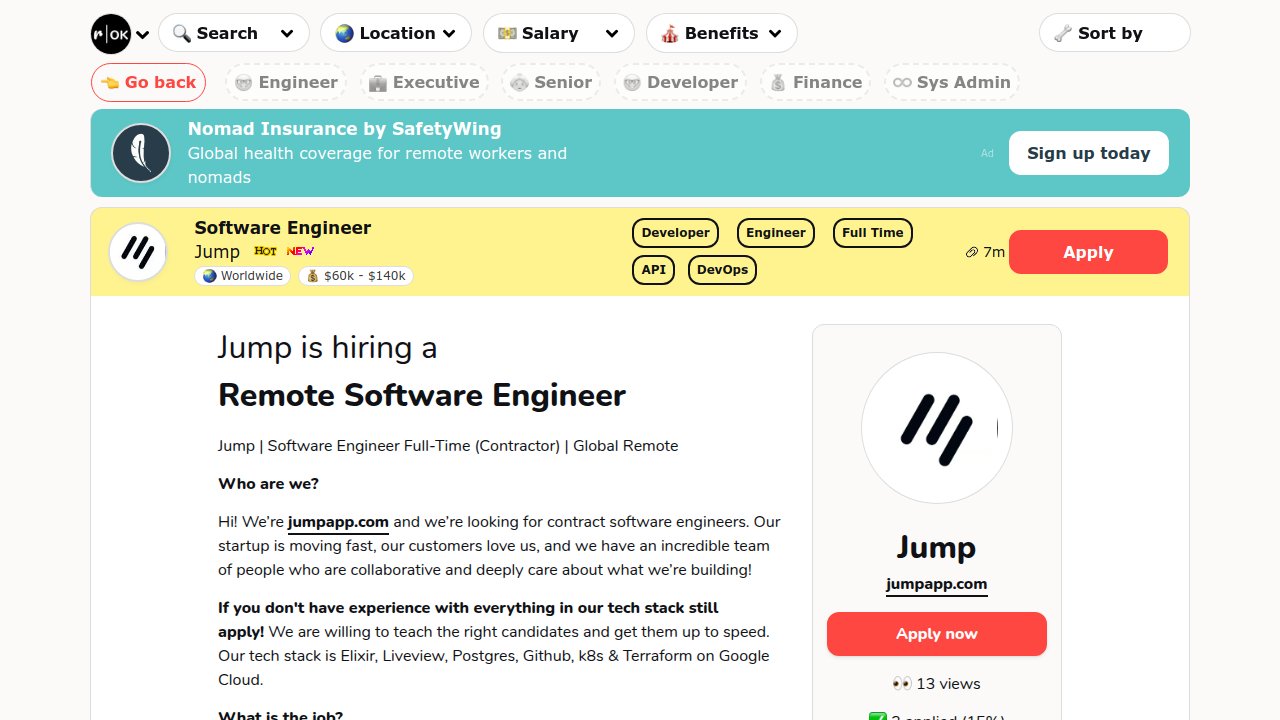Open jumpapp.com link in description

pyautogui.click(x=338, y=522)
